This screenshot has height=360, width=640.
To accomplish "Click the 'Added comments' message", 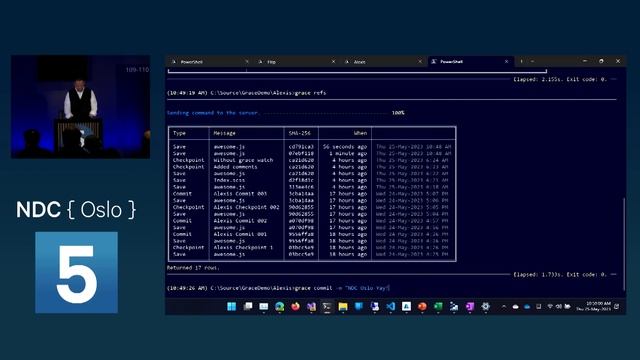I will click(236, 167).
